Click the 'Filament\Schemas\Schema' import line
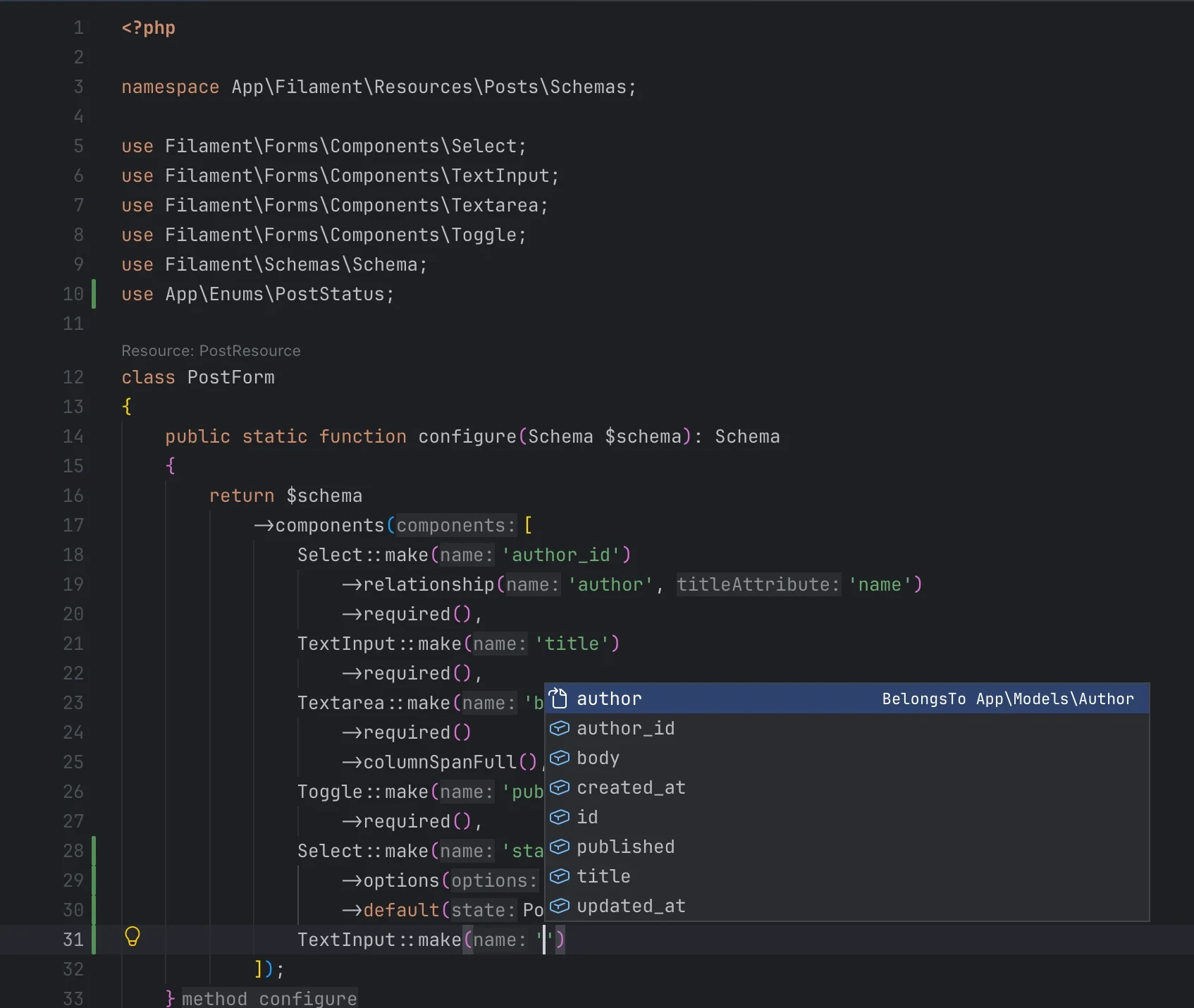1194x1008 pixels. pos(274,264)
